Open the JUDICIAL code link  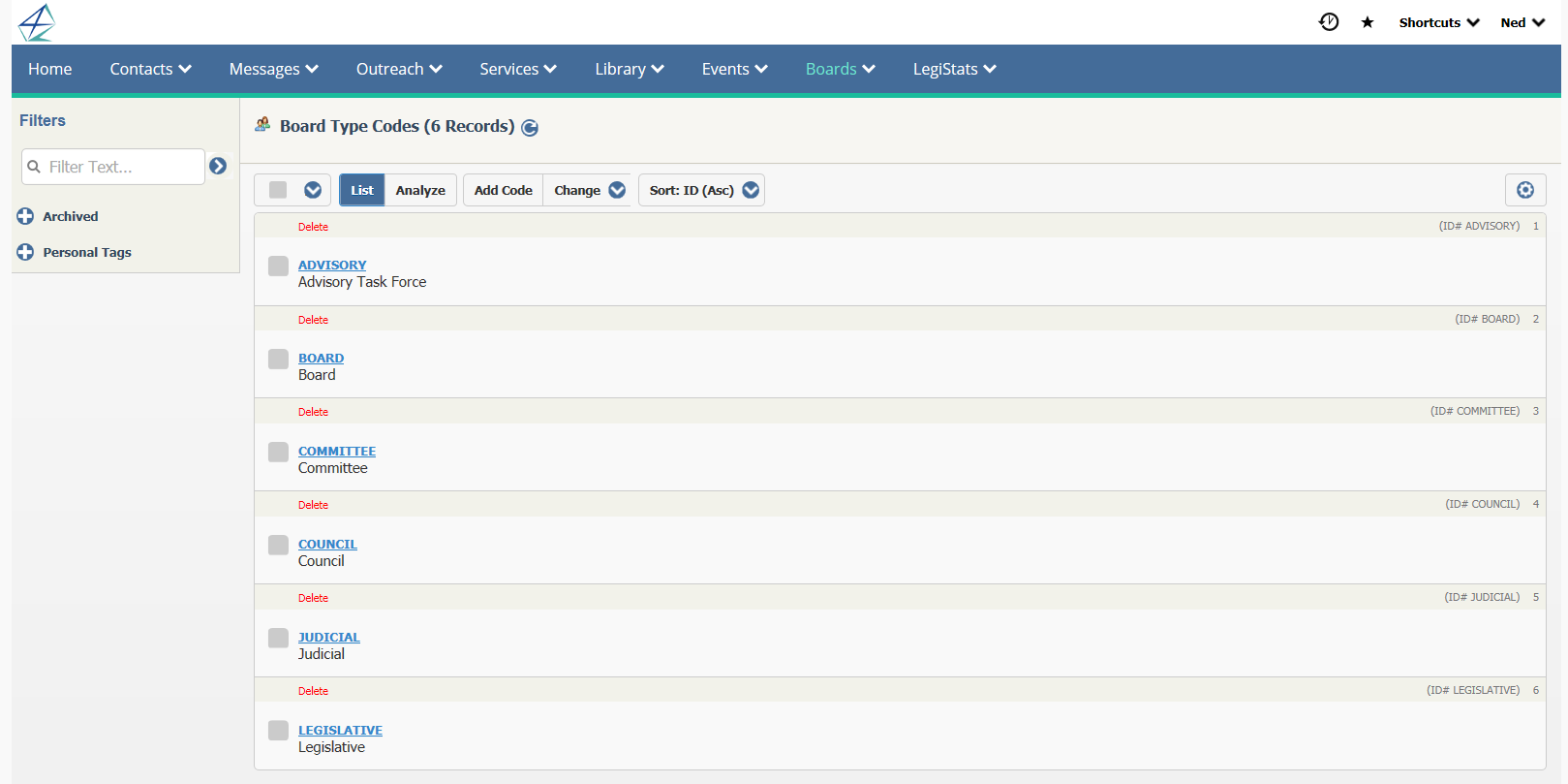point(329,637)
